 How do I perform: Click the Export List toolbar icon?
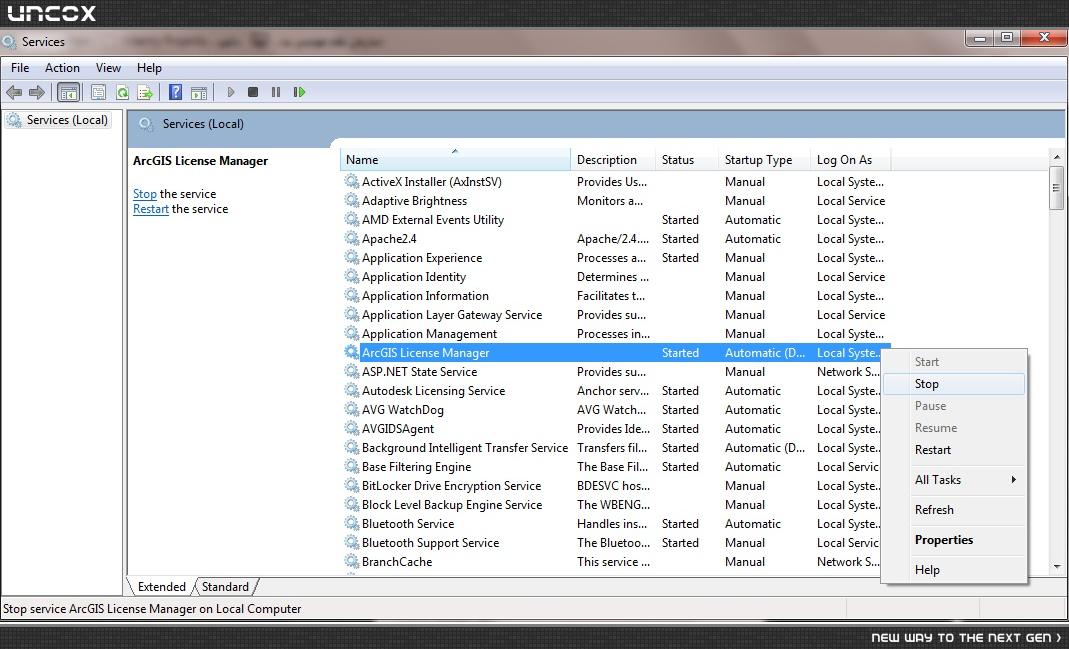pos(145,92)
